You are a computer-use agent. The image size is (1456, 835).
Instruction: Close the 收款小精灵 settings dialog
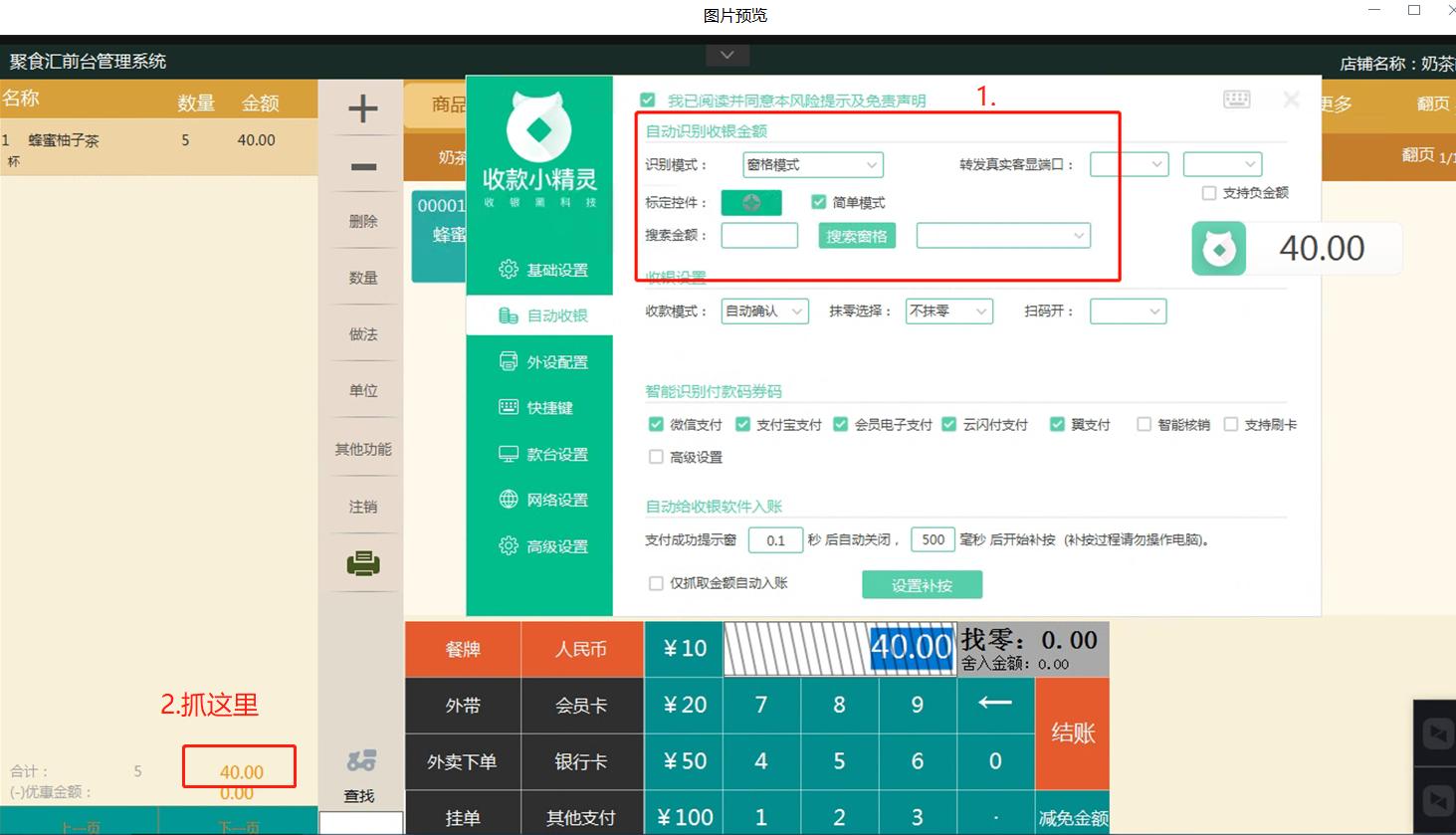(1292, 100)
